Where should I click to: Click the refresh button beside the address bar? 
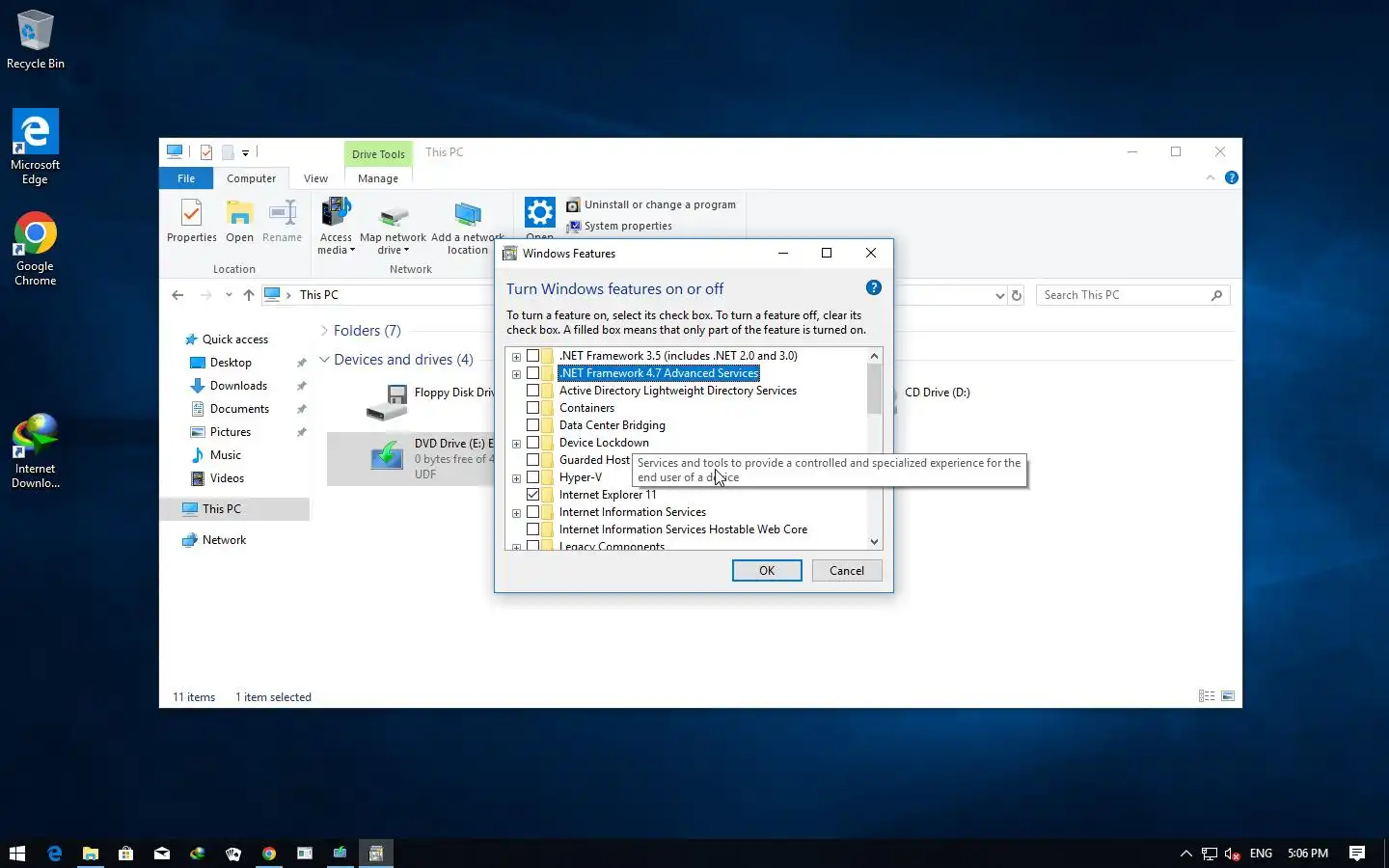click(1016, 295)
